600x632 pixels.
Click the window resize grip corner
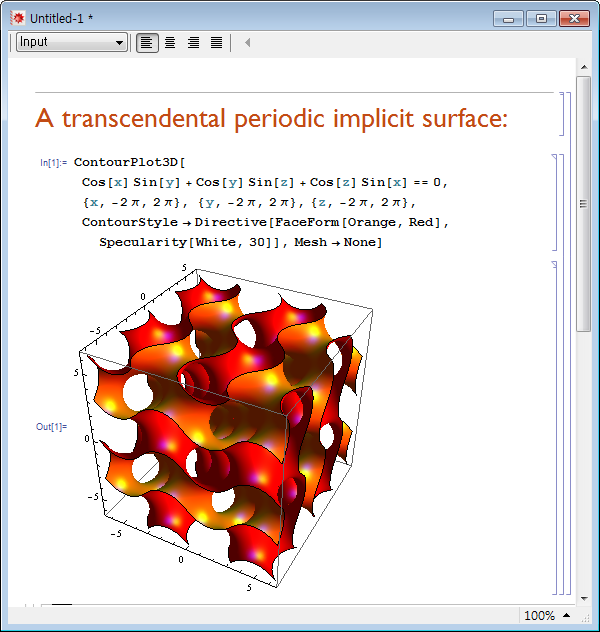click(585, 617)
